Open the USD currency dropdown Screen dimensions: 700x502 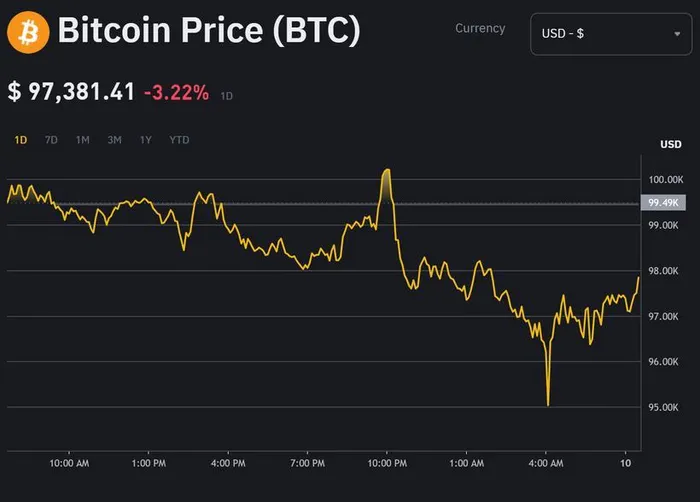pyautogui.click(x=610, y=34)
